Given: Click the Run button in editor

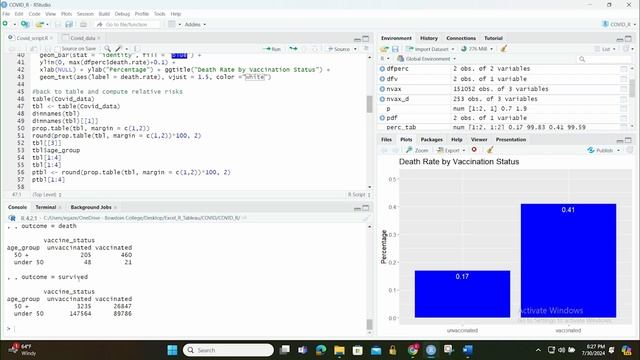Looking at the screenshot, I should click(x=273, y=49).
